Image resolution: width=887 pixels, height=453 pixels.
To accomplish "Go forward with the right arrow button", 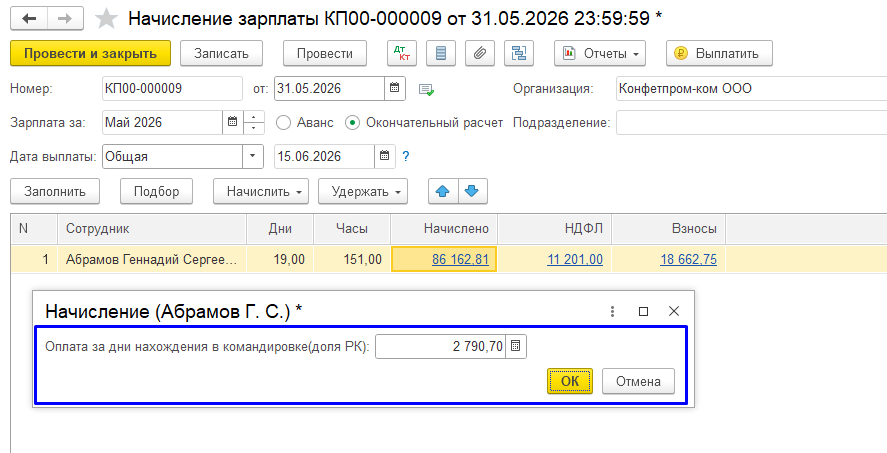I will [x=65, y=19].
